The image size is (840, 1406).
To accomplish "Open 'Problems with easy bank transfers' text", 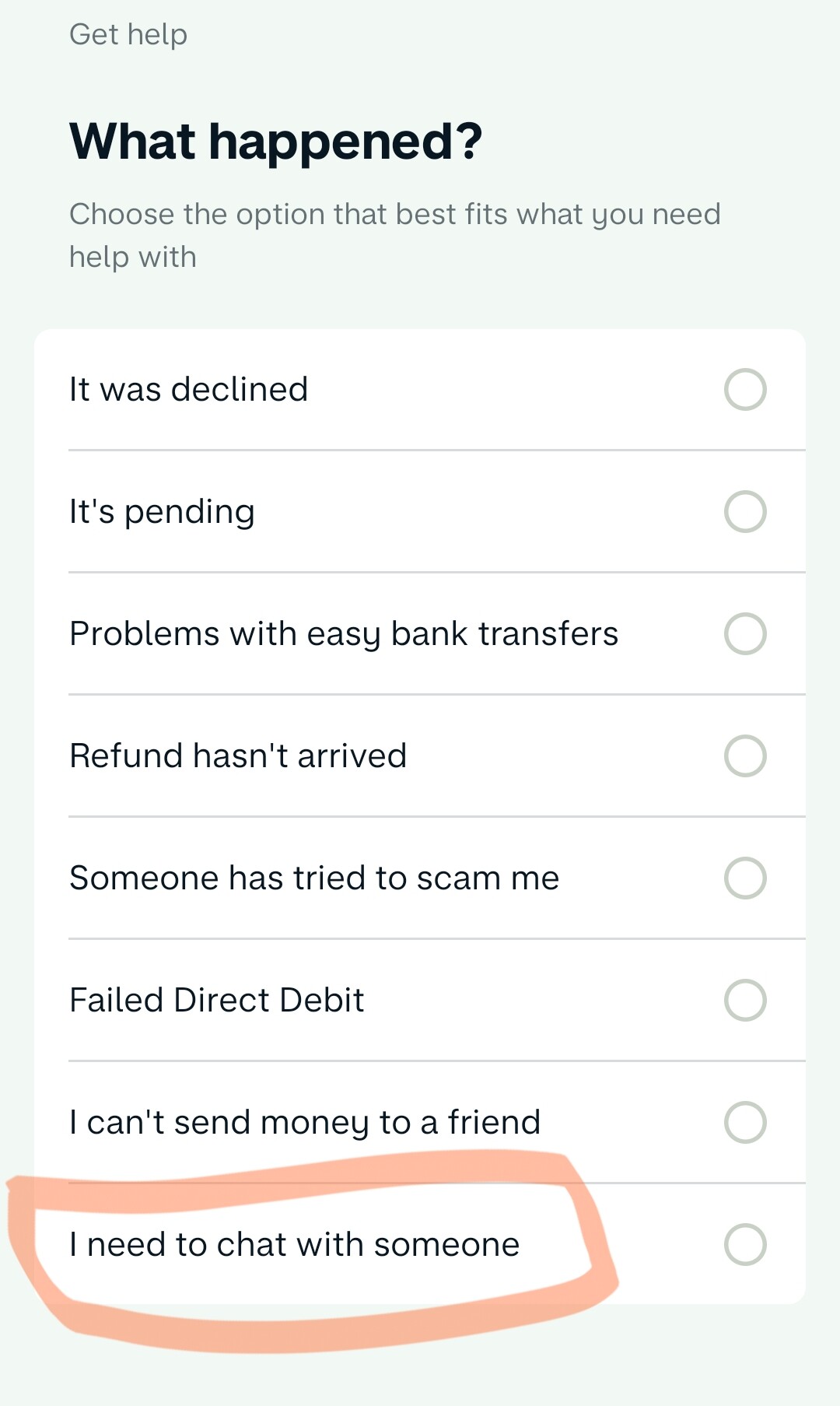I will point(344,633).
